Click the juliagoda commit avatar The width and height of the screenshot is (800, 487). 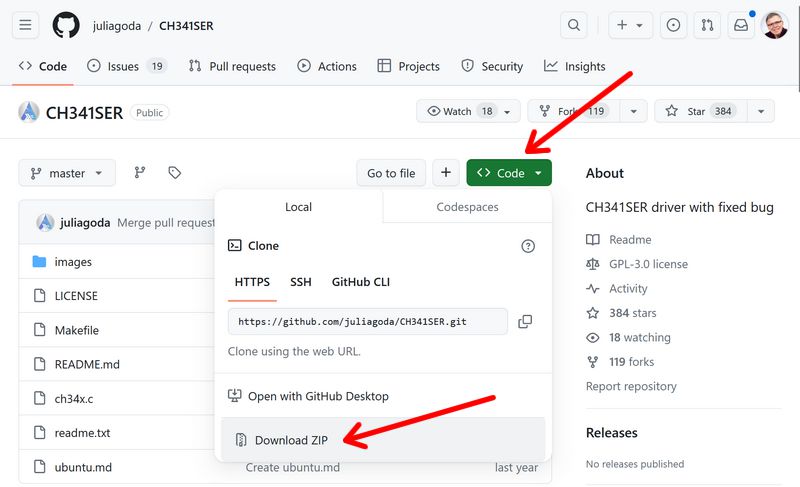point(45,222)
